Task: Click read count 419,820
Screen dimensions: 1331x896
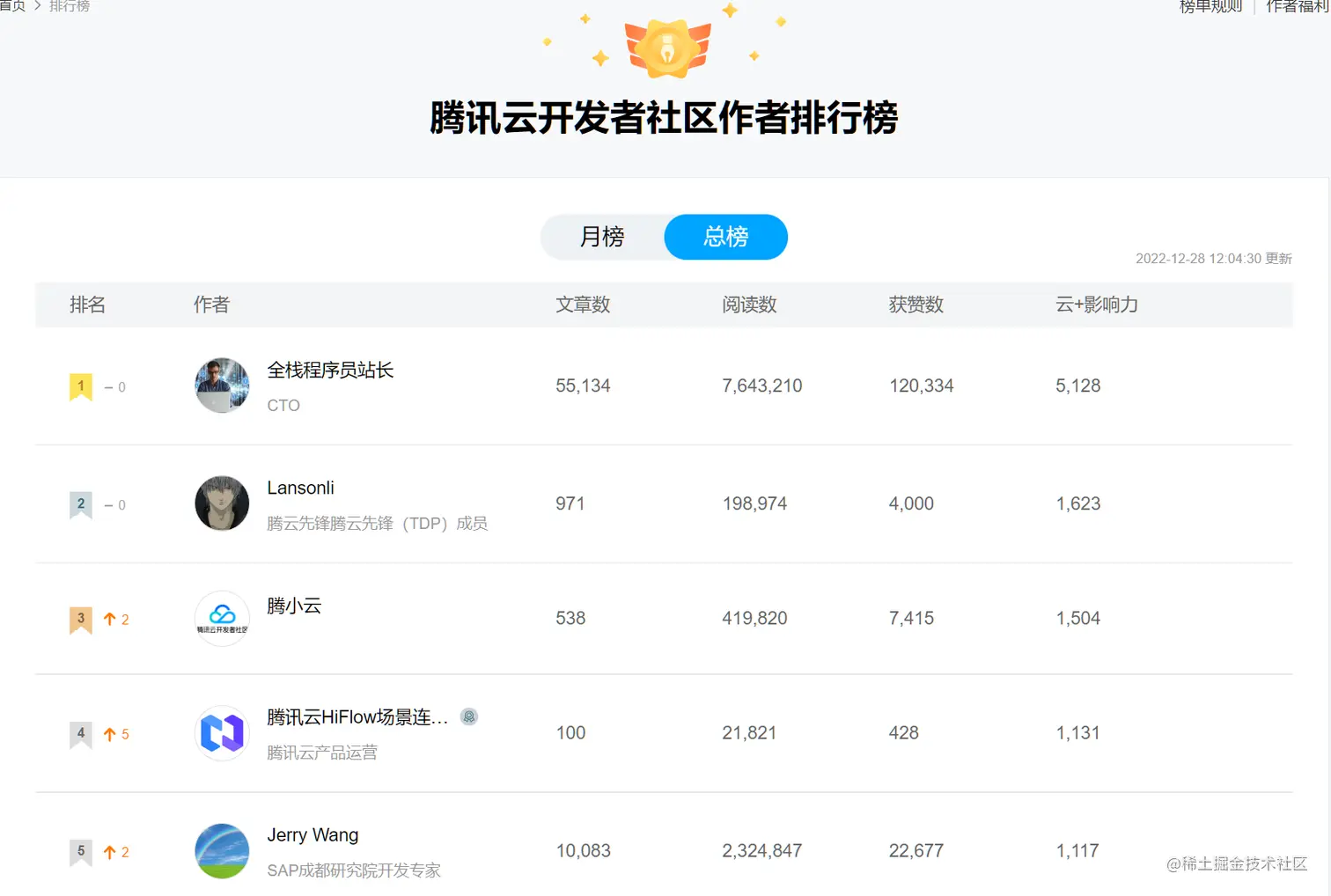Action: [754, 618]
